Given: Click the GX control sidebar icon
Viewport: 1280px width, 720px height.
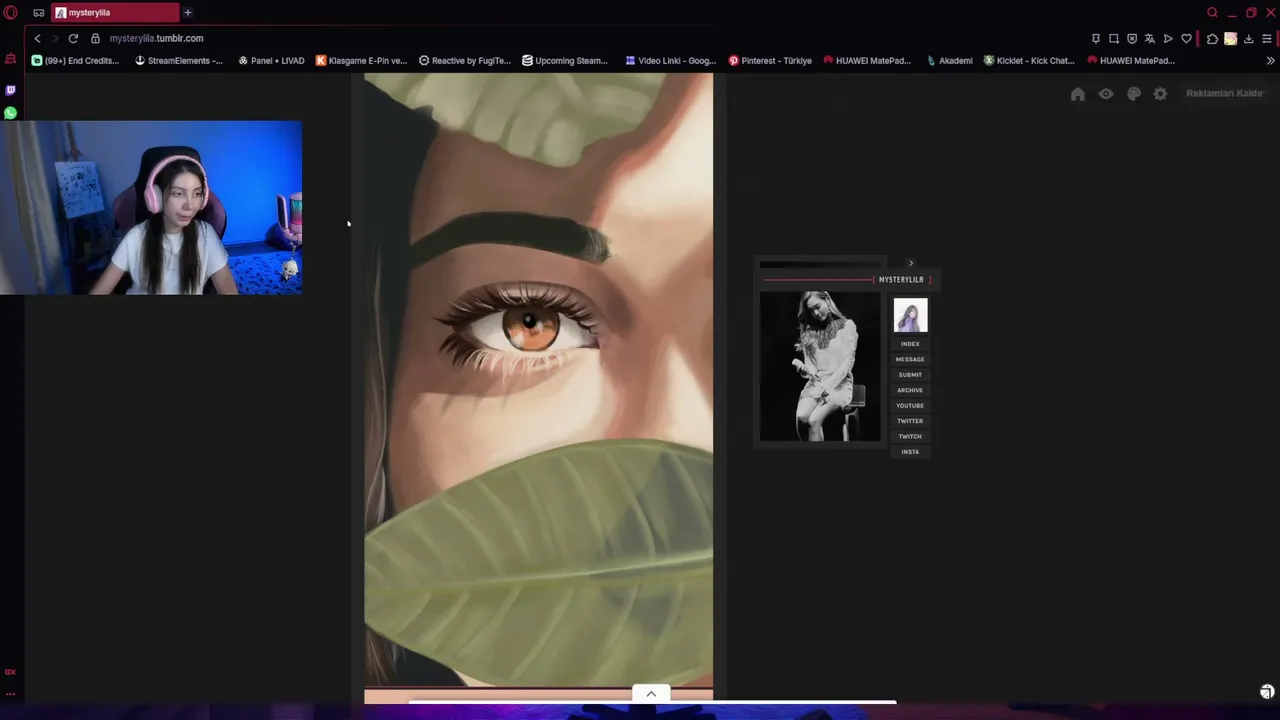Looking at the screenshot, I should click(11, 672).
